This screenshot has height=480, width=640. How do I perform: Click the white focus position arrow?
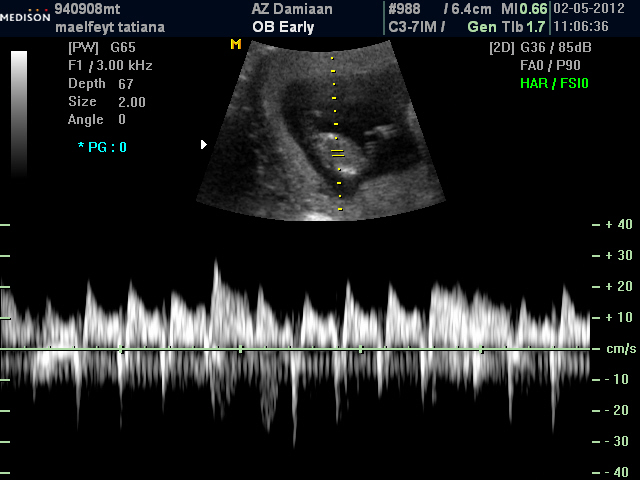tap(204, 144)
